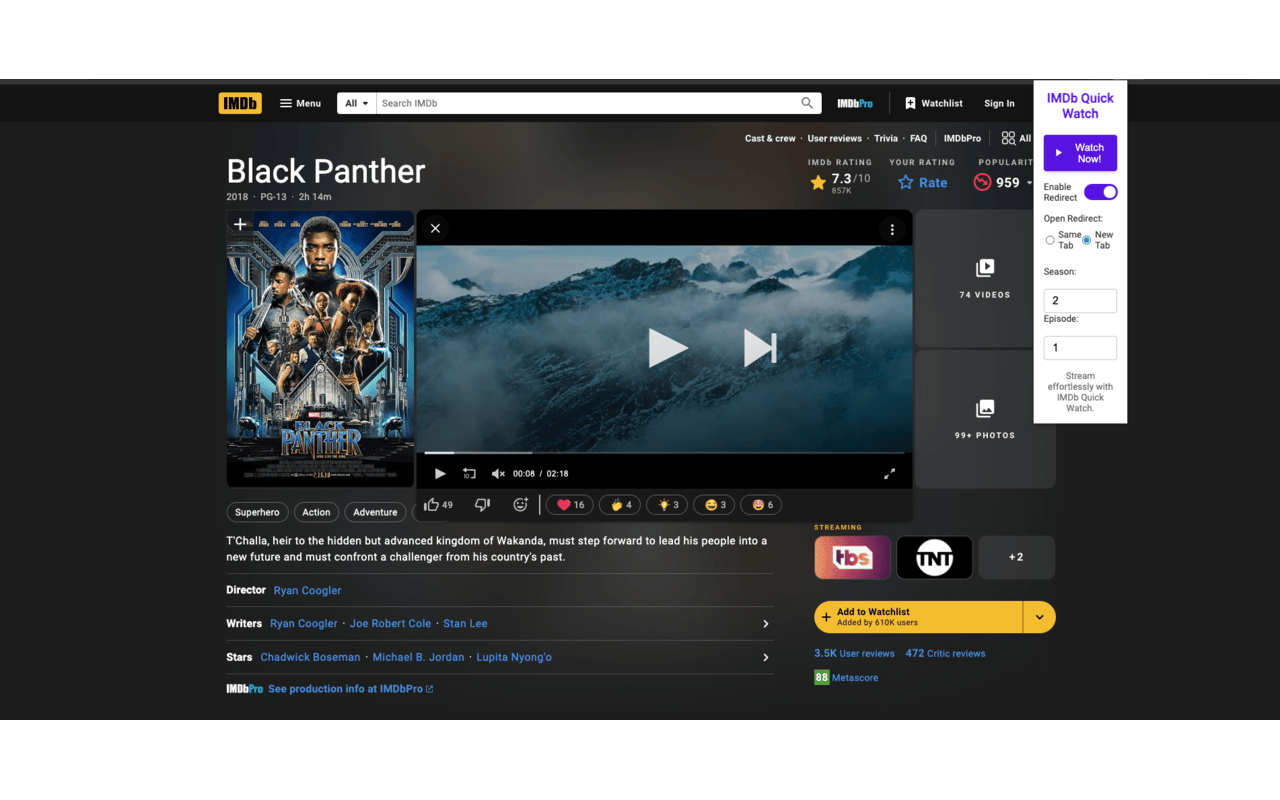Click star-eyes reaction with 6
The height and width of the screenshot is (800, 1280).
(761, 505)
